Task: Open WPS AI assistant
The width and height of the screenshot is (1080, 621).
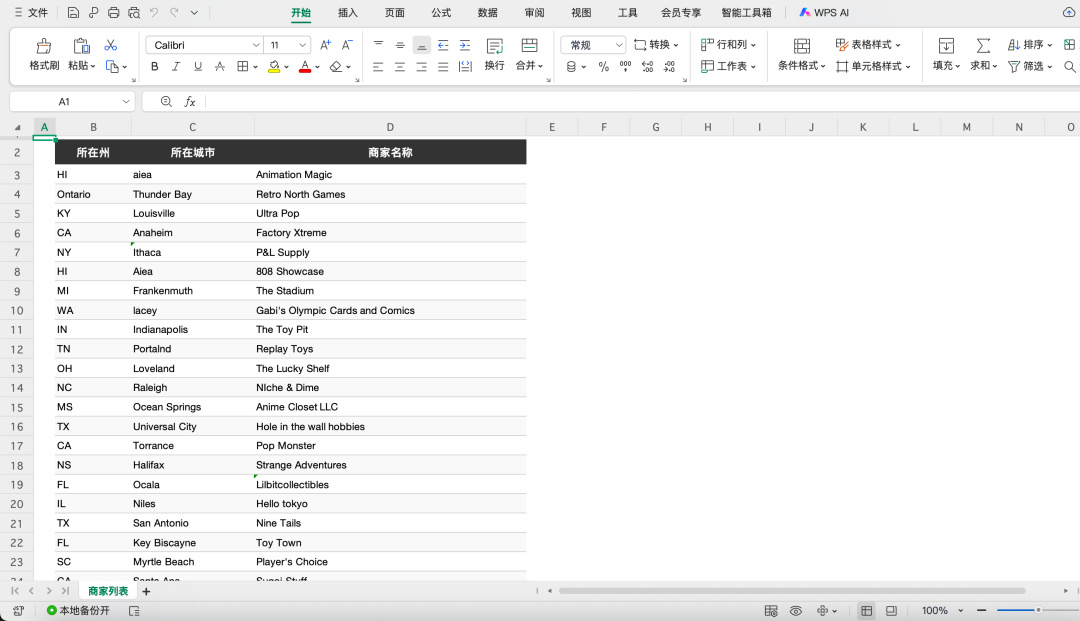Action: pos(824,12)
